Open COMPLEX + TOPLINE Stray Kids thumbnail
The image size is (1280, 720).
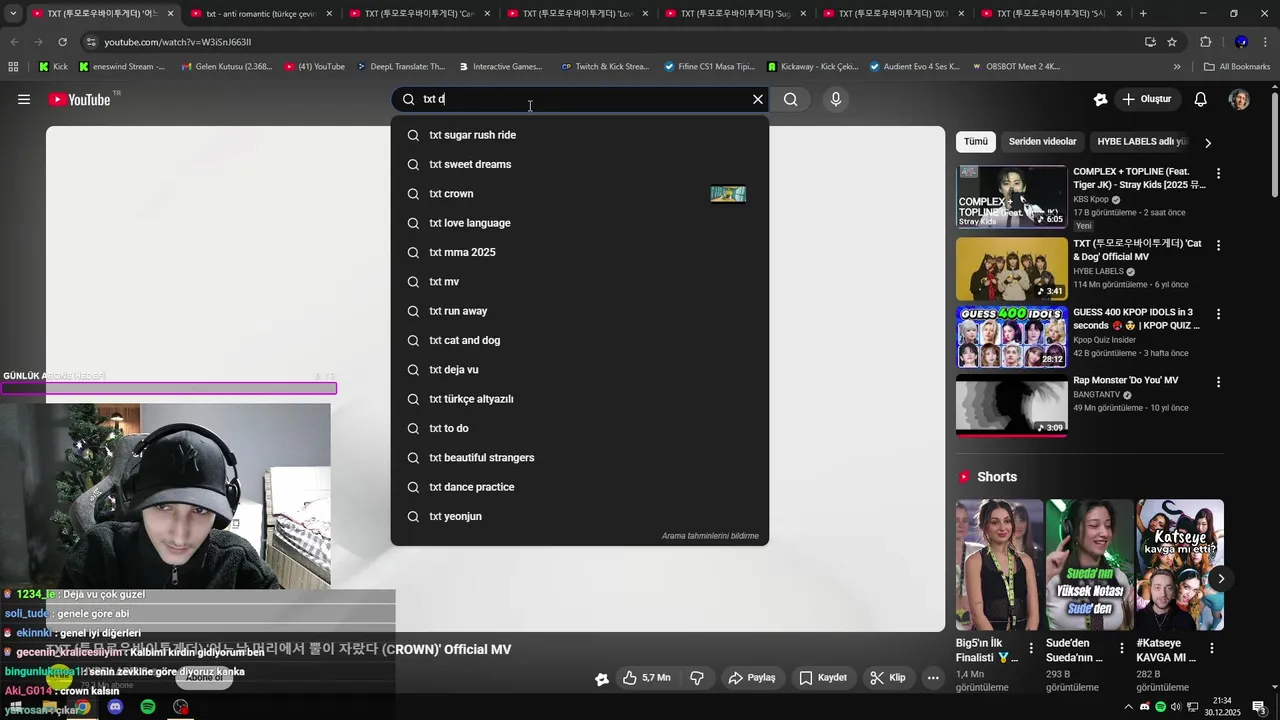tap(1011, 197)
